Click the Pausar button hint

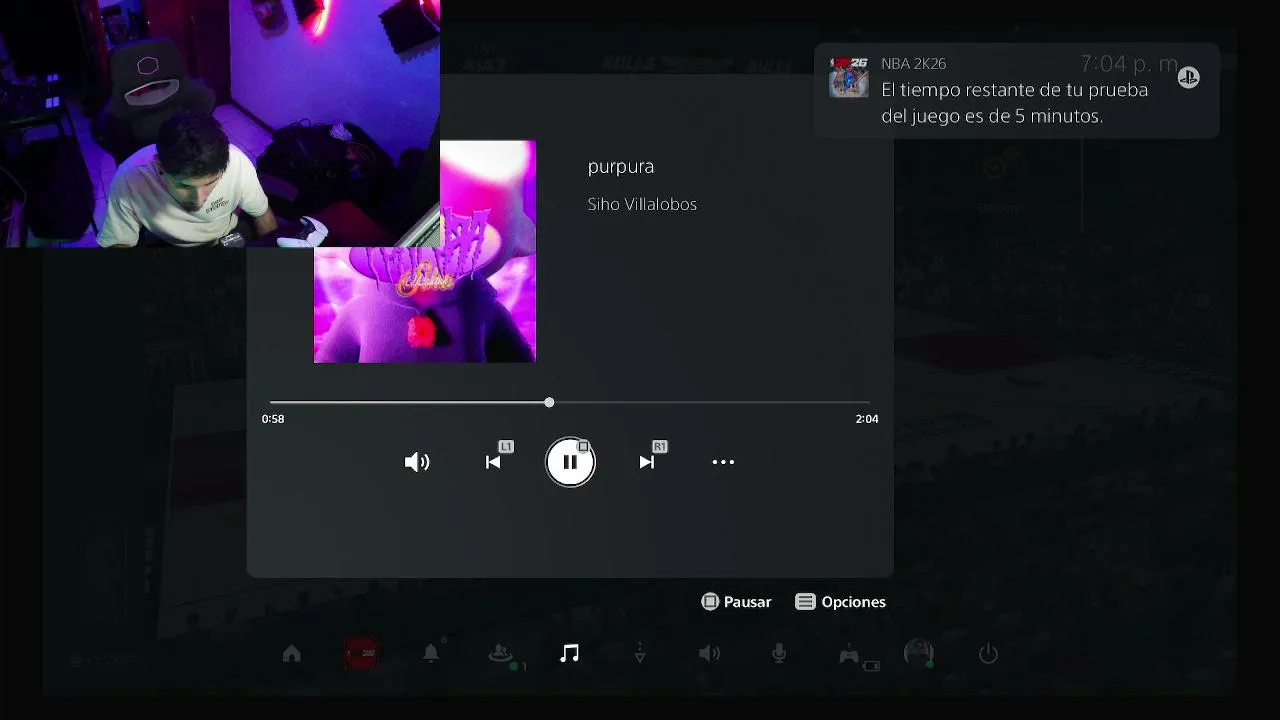click(737, 602)
